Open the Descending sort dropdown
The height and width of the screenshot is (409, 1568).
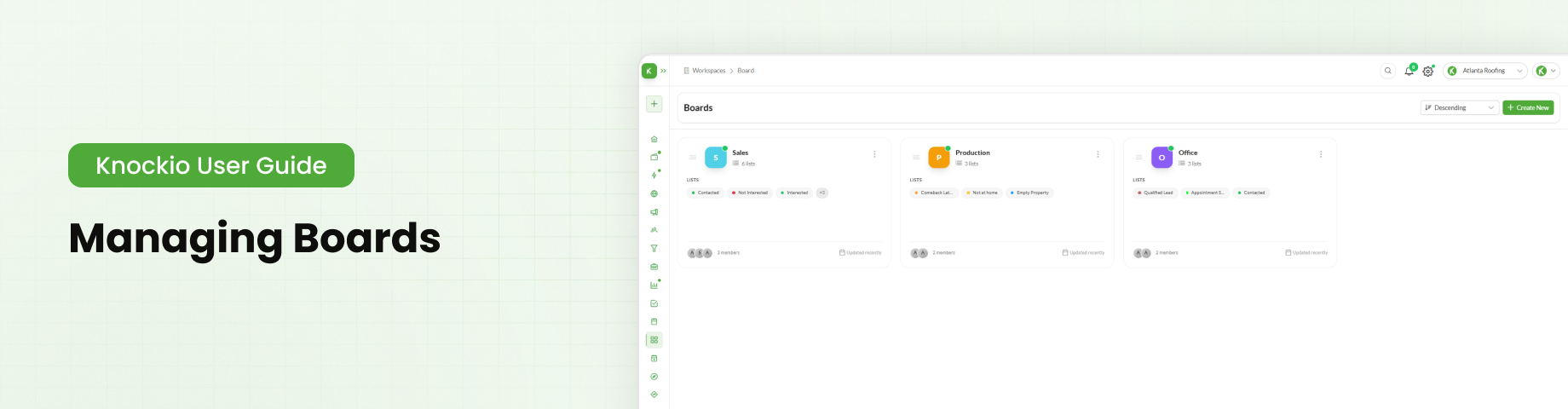[1459, 107]
